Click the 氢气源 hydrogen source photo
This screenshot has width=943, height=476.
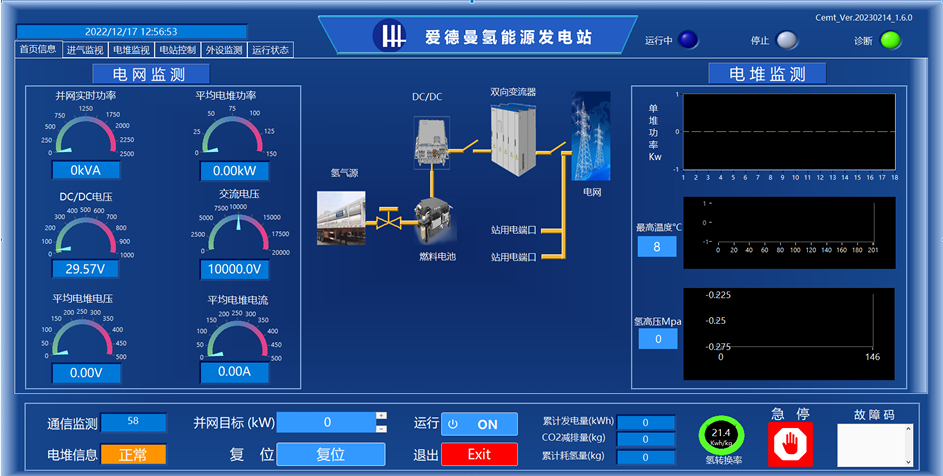(x=341, y=218)
